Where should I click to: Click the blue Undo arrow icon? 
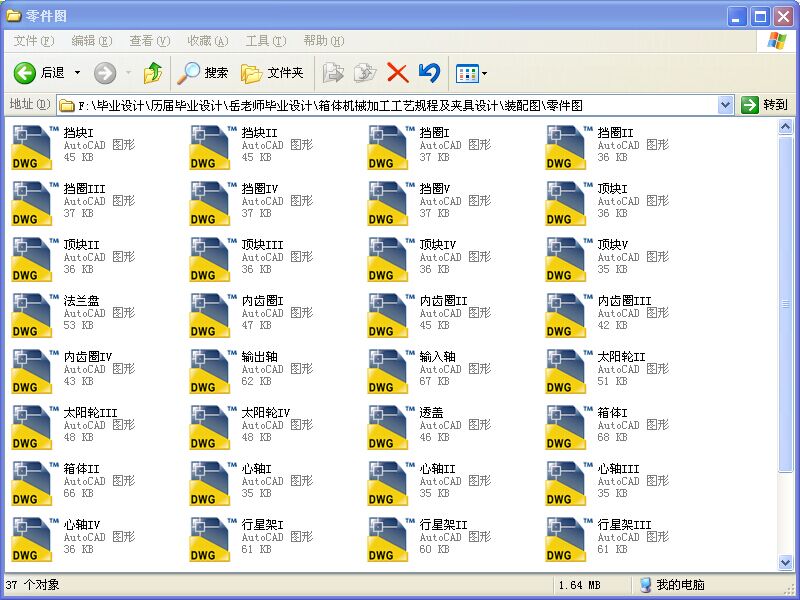click(429, 73)
